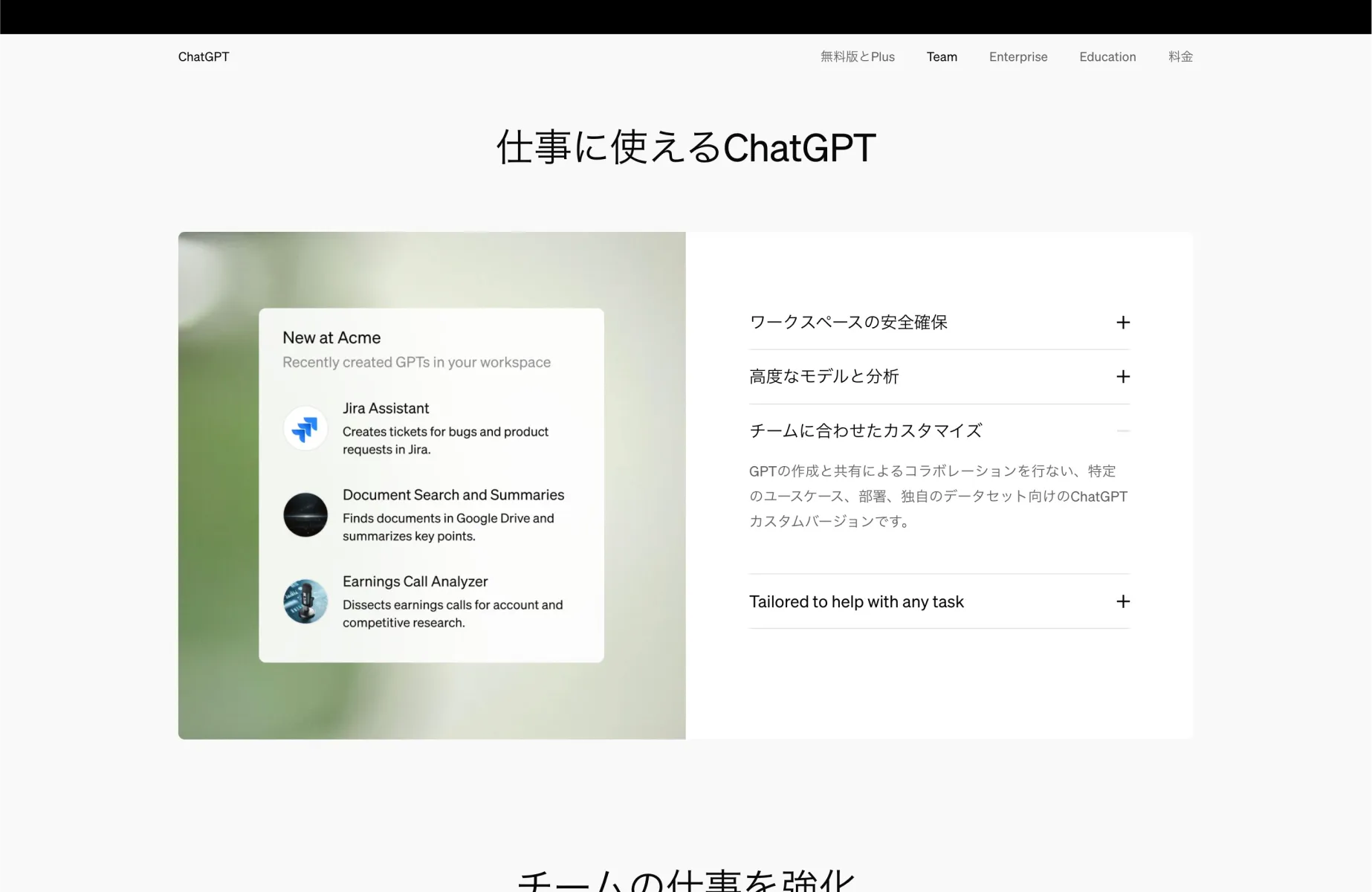Image resolution: width=1372 pixels, height=892 pixels.
Task: Select the Team nav tab
Action: click(x=942, y=56)
